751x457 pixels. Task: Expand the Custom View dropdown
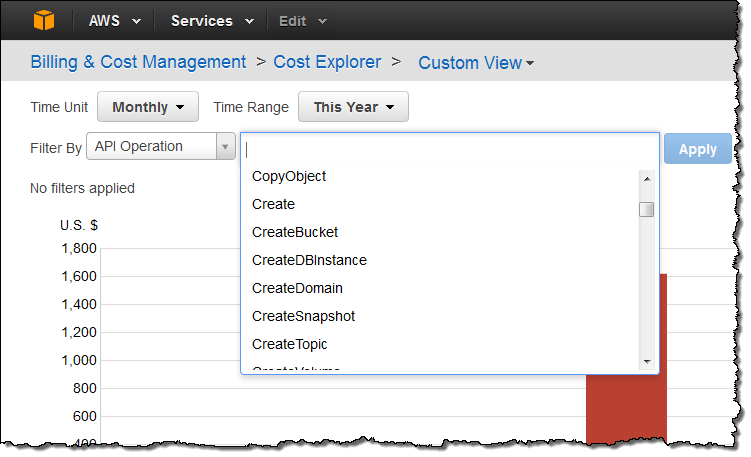click(x=476, y=63)
